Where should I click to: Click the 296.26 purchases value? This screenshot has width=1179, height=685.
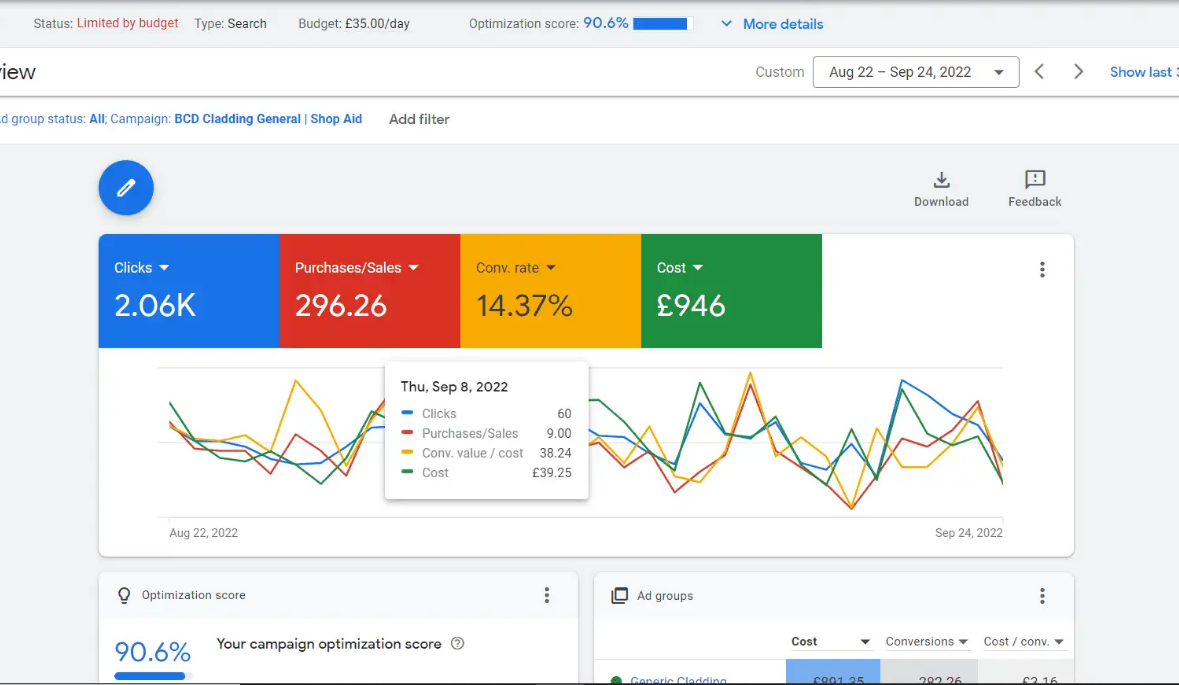pos(341,306)
